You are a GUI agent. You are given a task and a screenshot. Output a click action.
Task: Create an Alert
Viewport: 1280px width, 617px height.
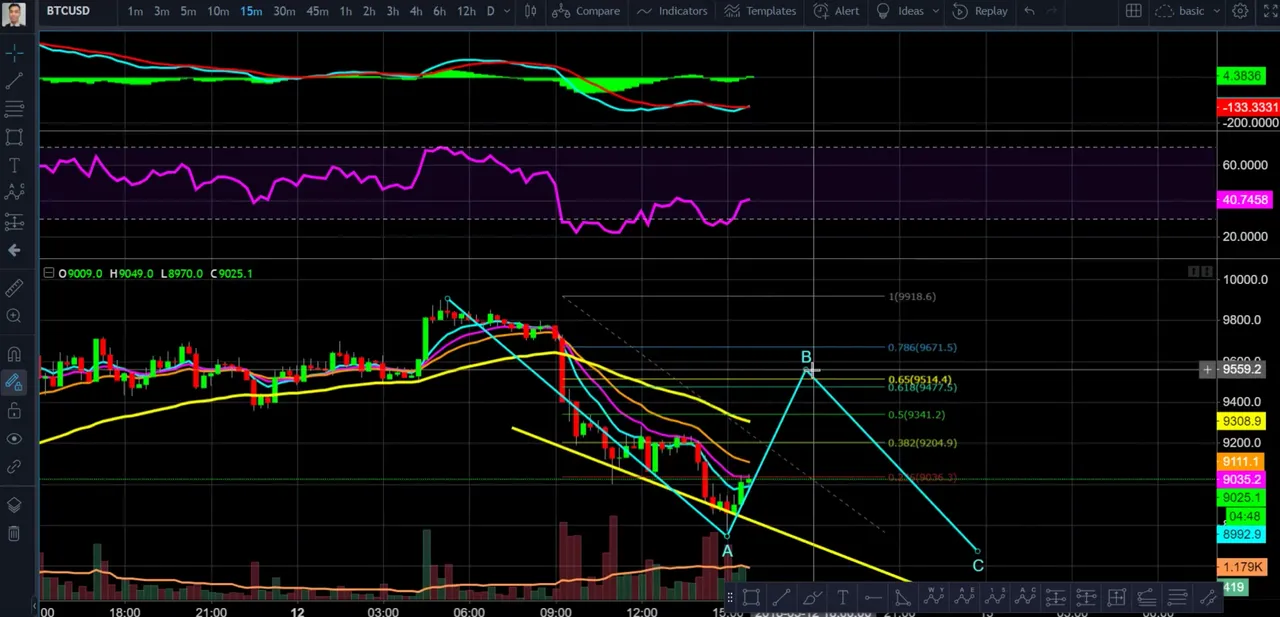(x=836, y=11)
